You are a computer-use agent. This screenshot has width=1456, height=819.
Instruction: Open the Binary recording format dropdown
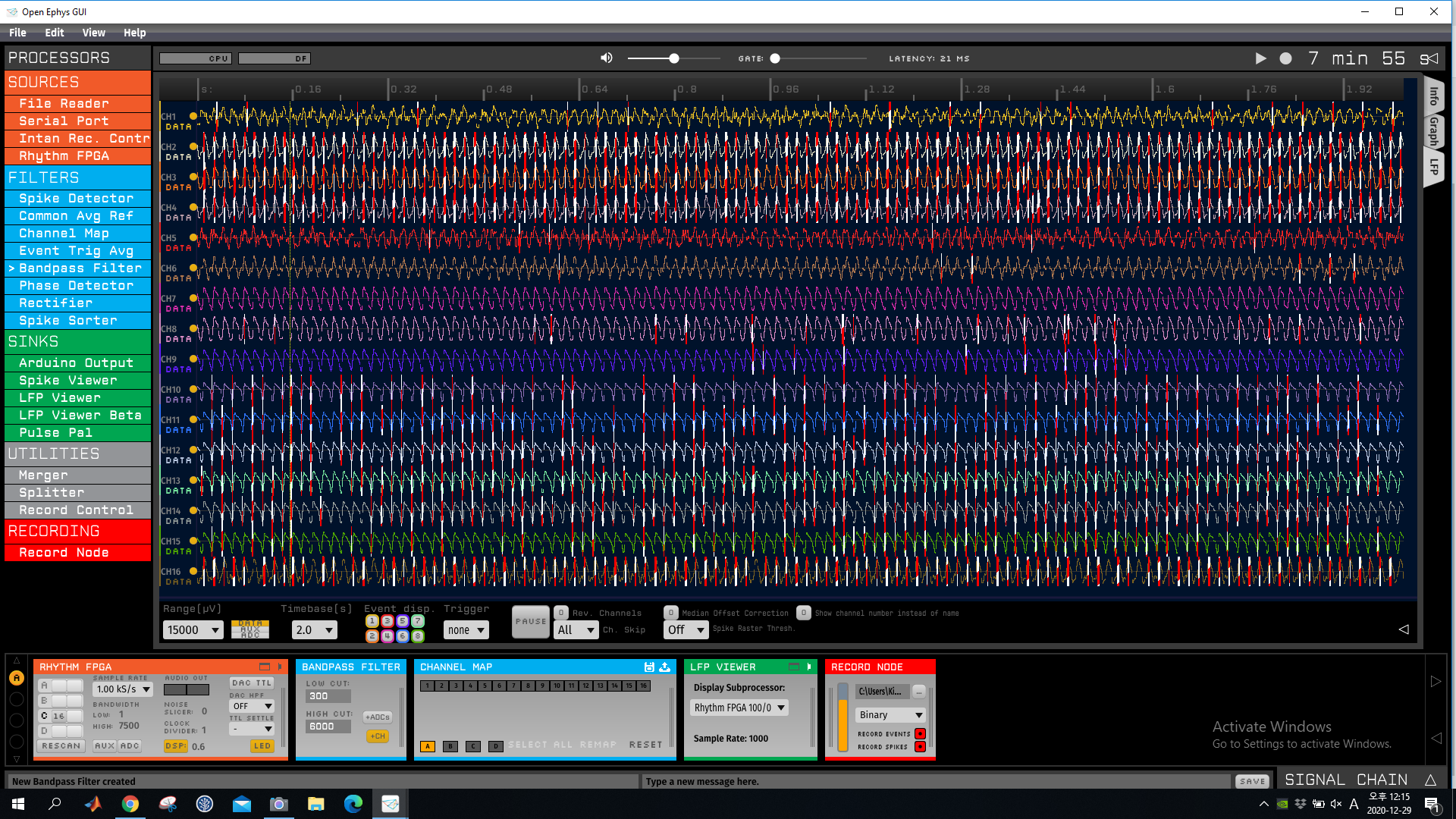coord(890,714)
